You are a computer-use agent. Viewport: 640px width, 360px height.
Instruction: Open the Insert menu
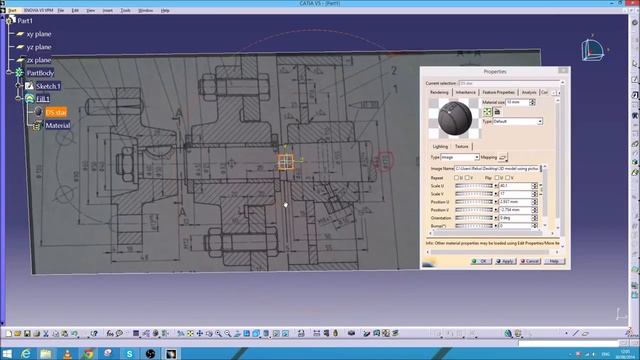(x=107, y=10)
